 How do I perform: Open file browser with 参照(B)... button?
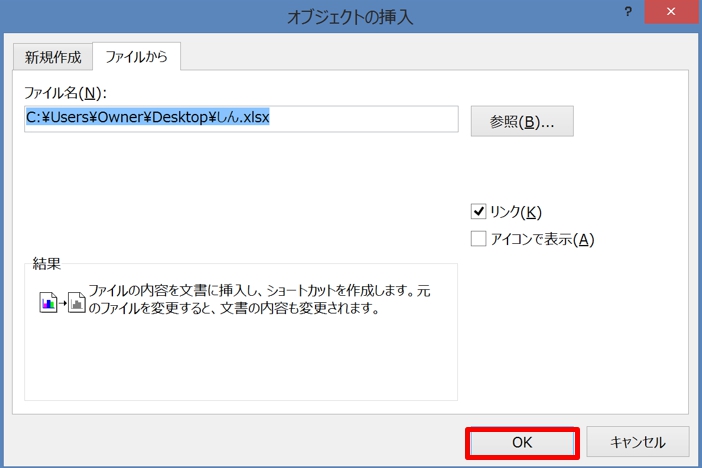(x=522, y=121)
